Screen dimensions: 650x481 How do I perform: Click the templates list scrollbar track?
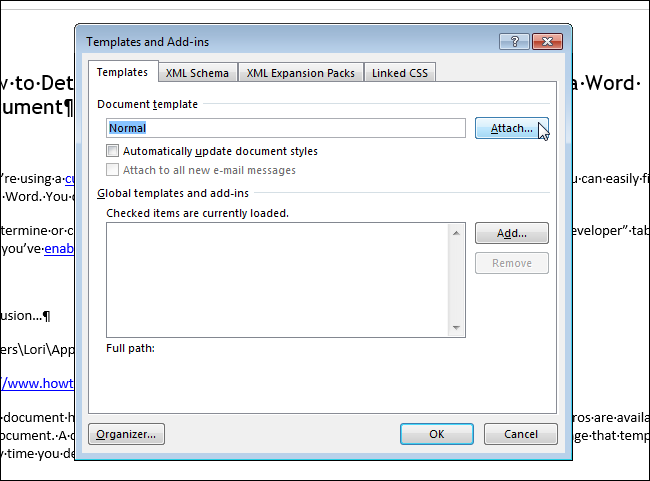tap(456, 280)
